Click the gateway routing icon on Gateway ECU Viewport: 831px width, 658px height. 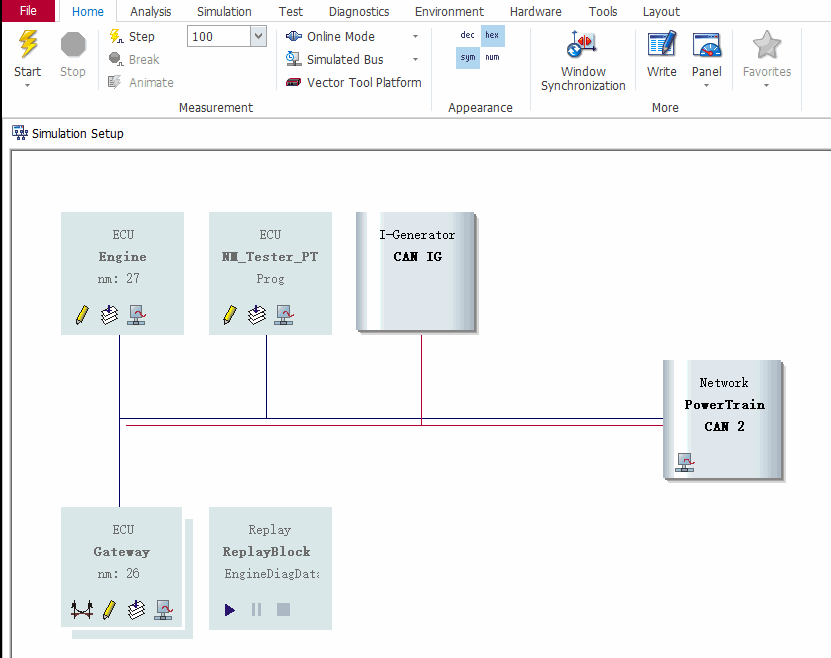point(81,609)
